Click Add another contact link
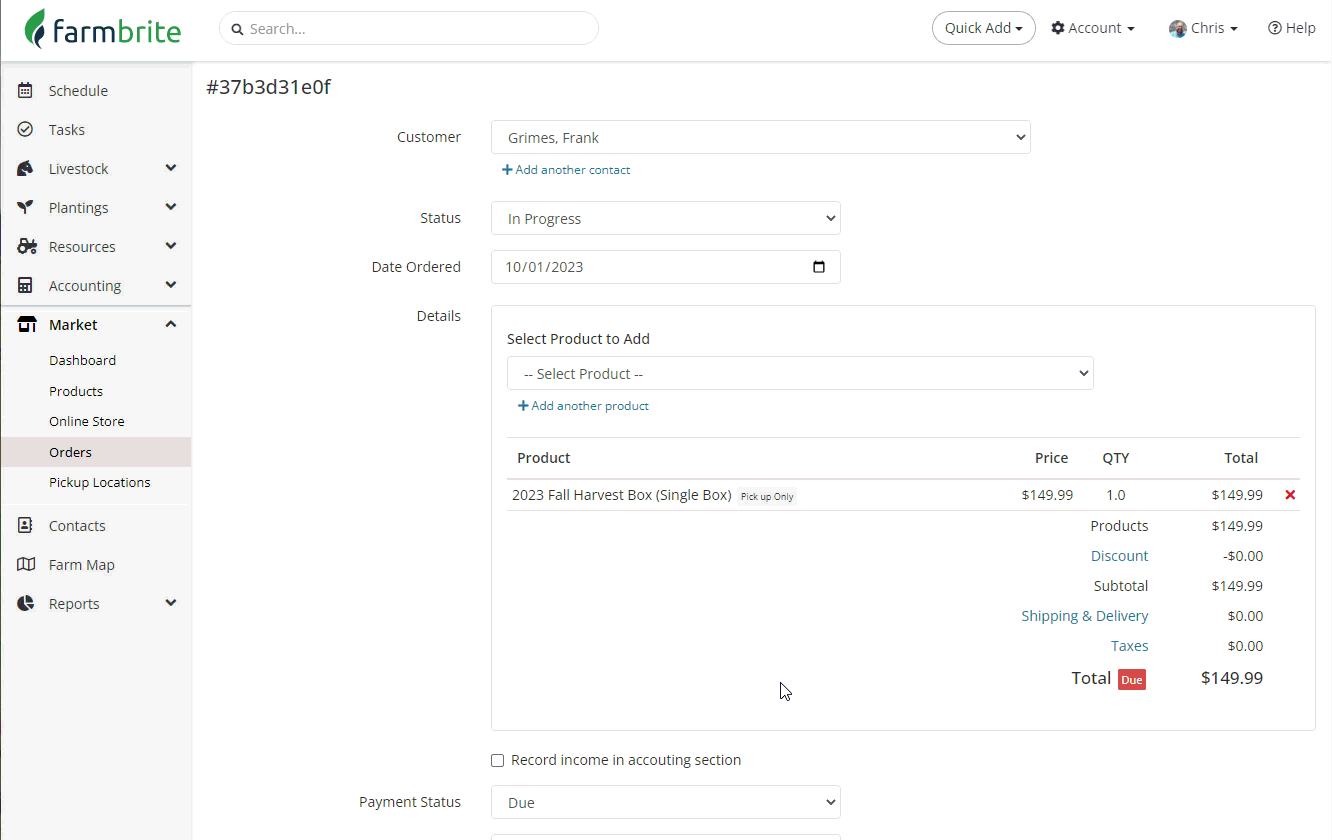The image size is (1332, 840). (567, 170)
